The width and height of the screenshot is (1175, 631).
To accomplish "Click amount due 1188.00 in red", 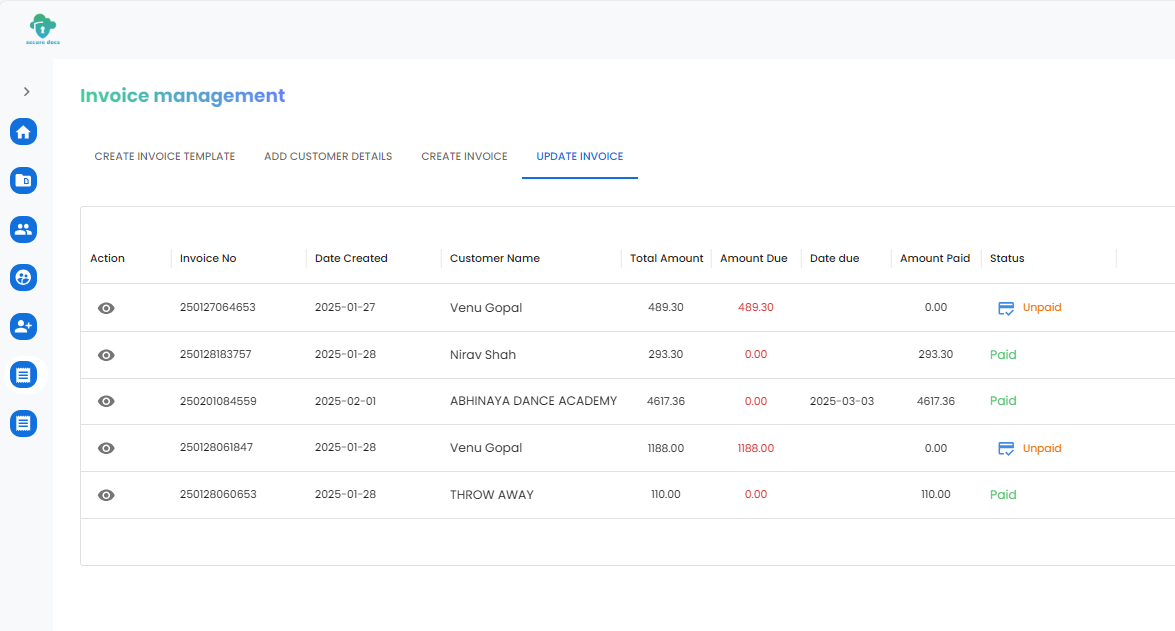I will (755, 448).
